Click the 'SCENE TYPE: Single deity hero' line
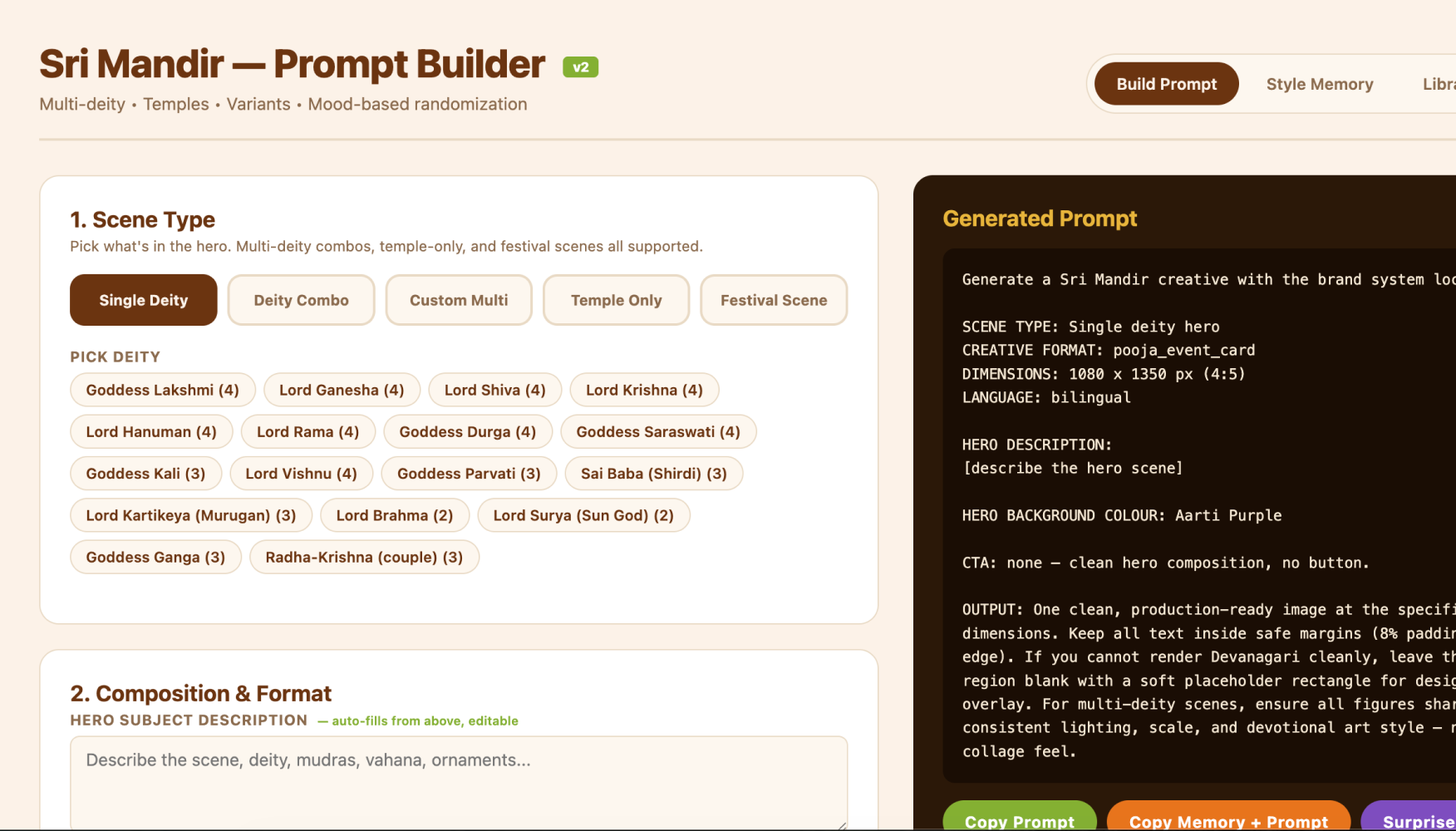 (x=1091, y=327)
